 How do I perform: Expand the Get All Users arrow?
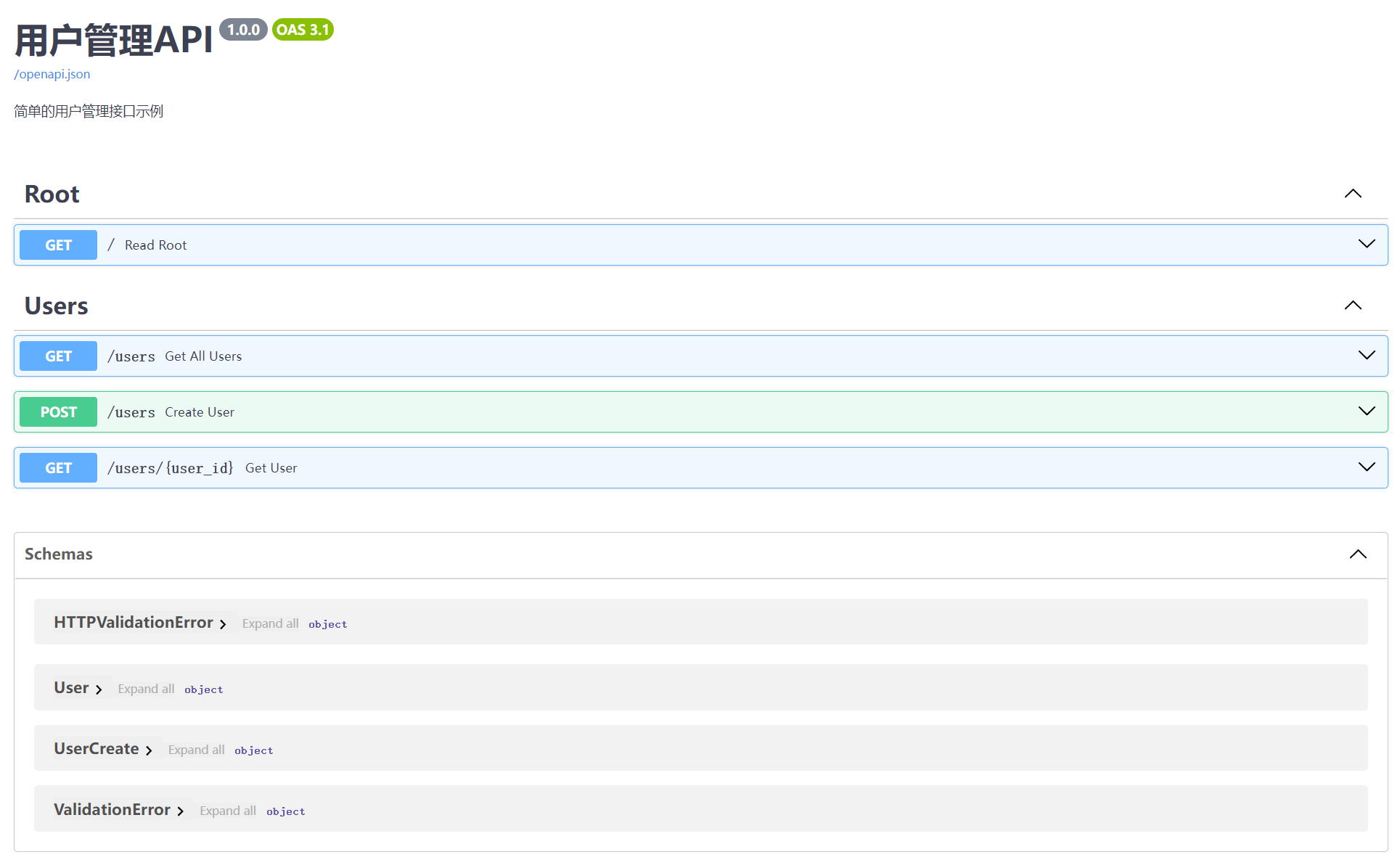[x=1366, y=356]
